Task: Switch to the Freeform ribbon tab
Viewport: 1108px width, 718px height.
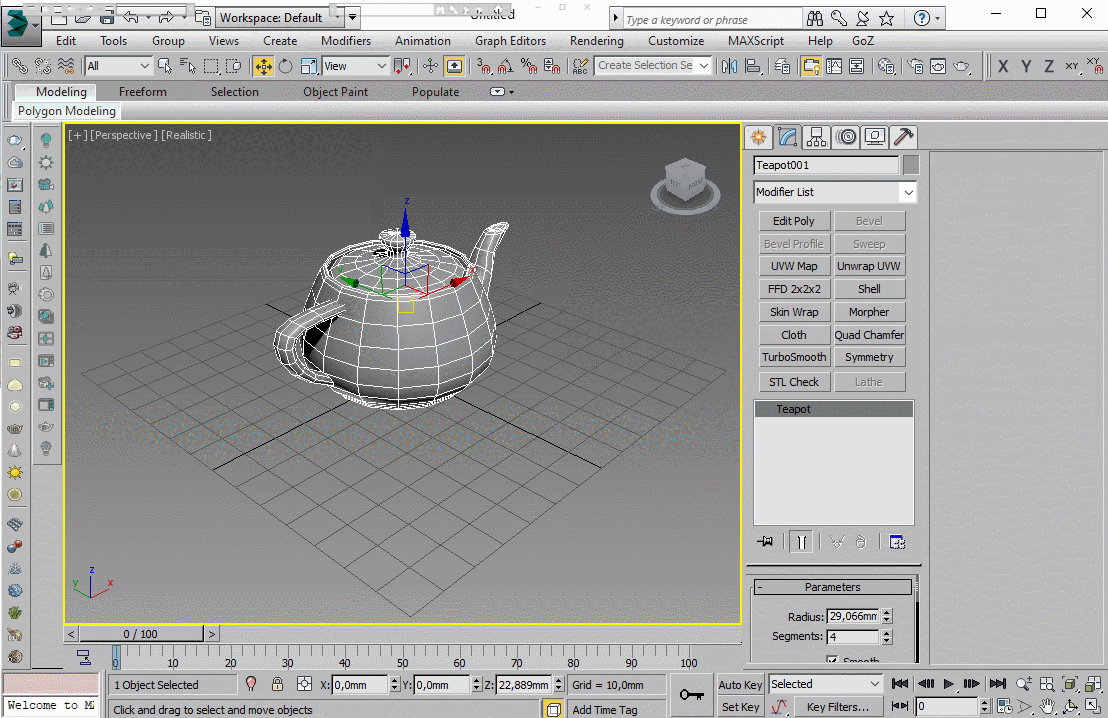Action: [143, 92]
